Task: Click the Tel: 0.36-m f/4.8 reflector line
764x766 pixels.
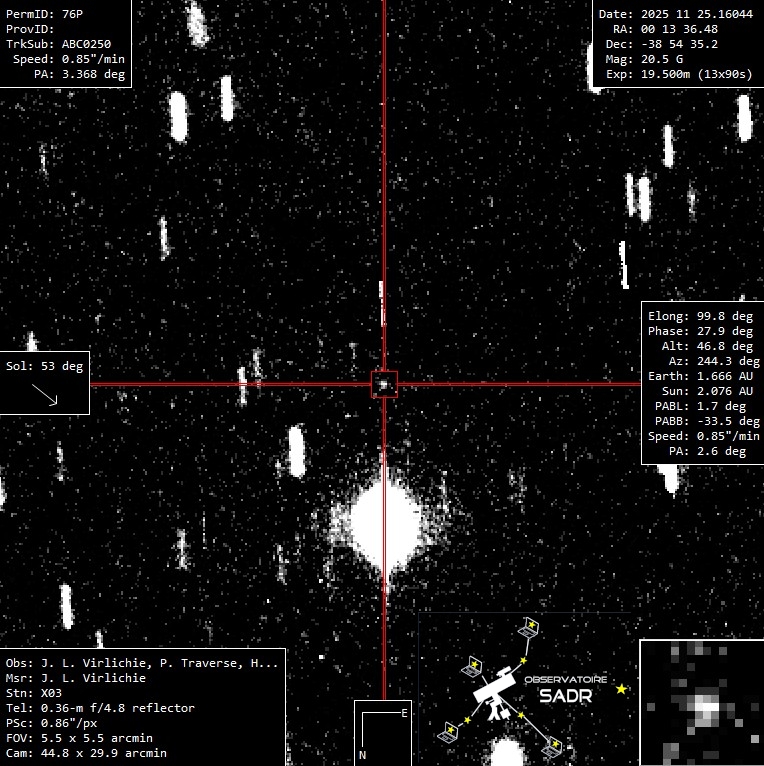Action: [100, 708]
